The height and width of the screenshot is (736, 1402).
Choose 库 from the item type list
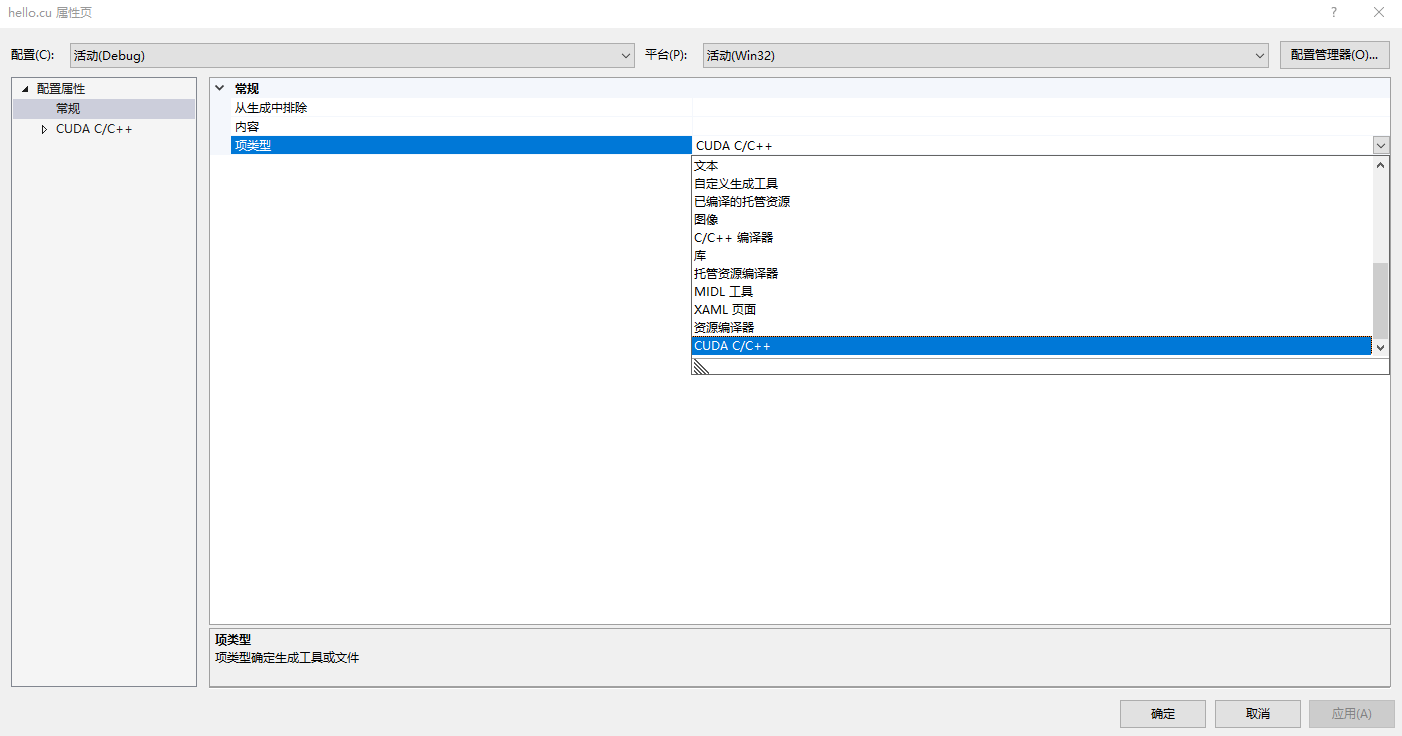[x=1032, y=256]
